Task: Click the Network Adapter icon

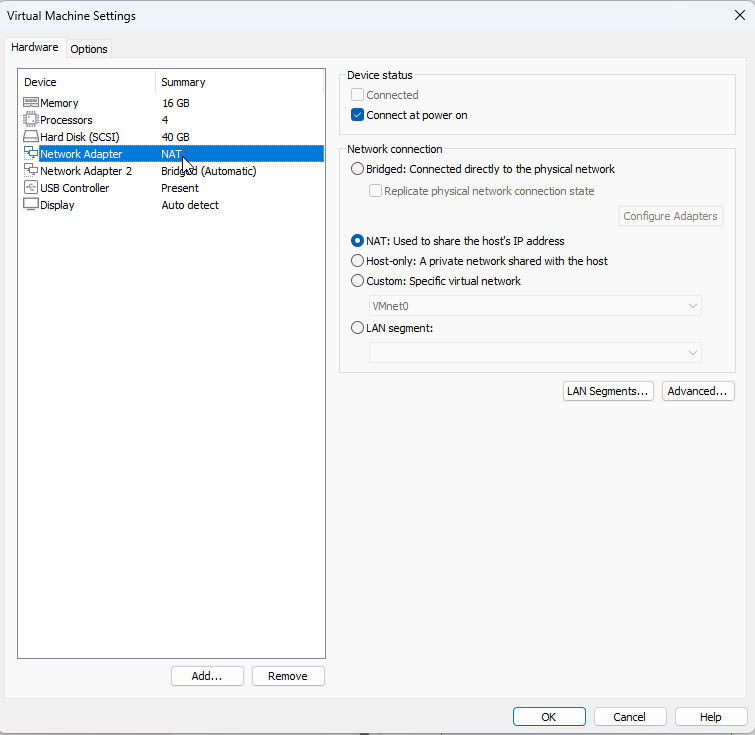Action: pyautogui.click(x=31, y=154)
